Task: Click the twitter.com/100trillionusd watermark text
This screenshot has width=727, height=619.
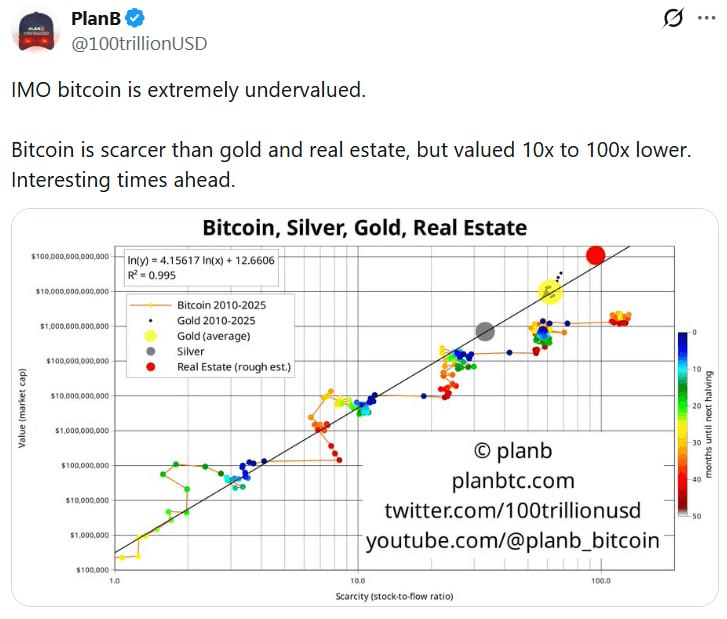Action: 512,510
